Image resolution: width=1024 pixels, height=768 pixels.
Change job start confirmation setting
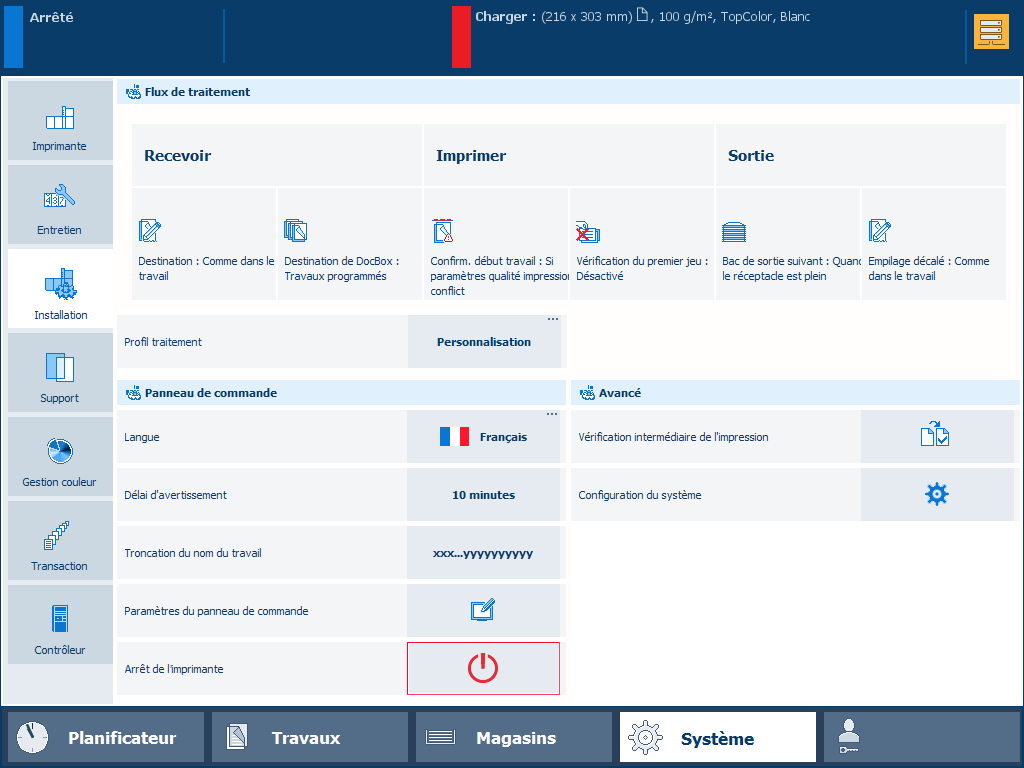tap(496, 245)
